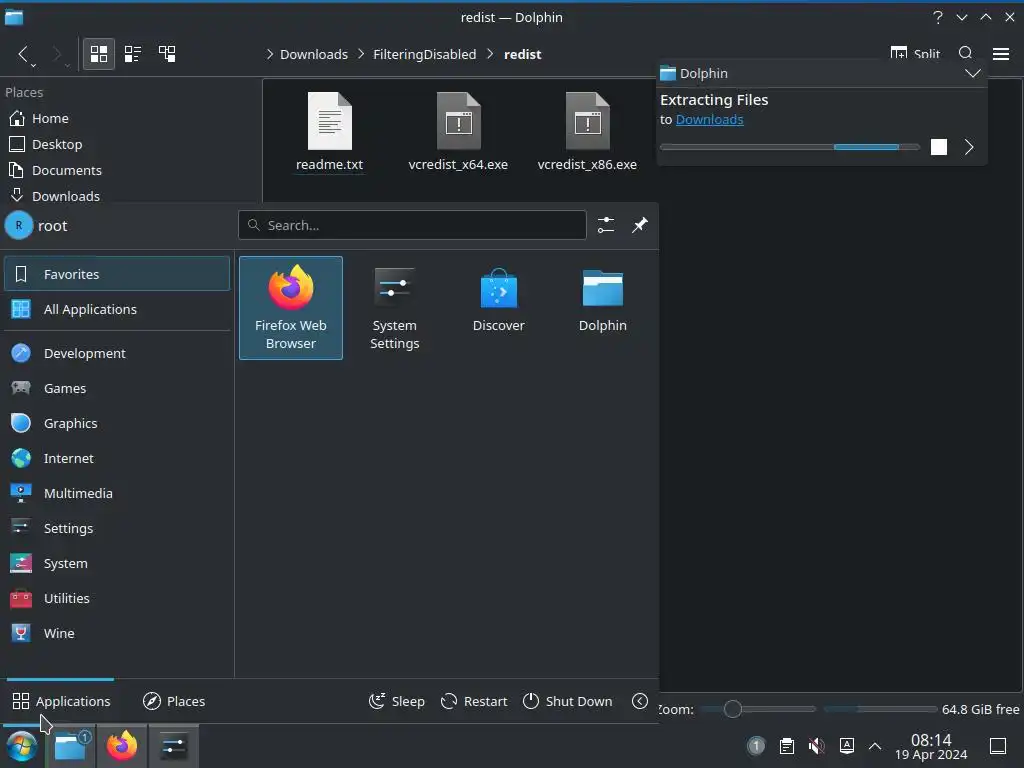Stop the Extracting Files job
The width and height of the screenshot is (1024, 768).
pyautogui.click(x=938, y=147)
